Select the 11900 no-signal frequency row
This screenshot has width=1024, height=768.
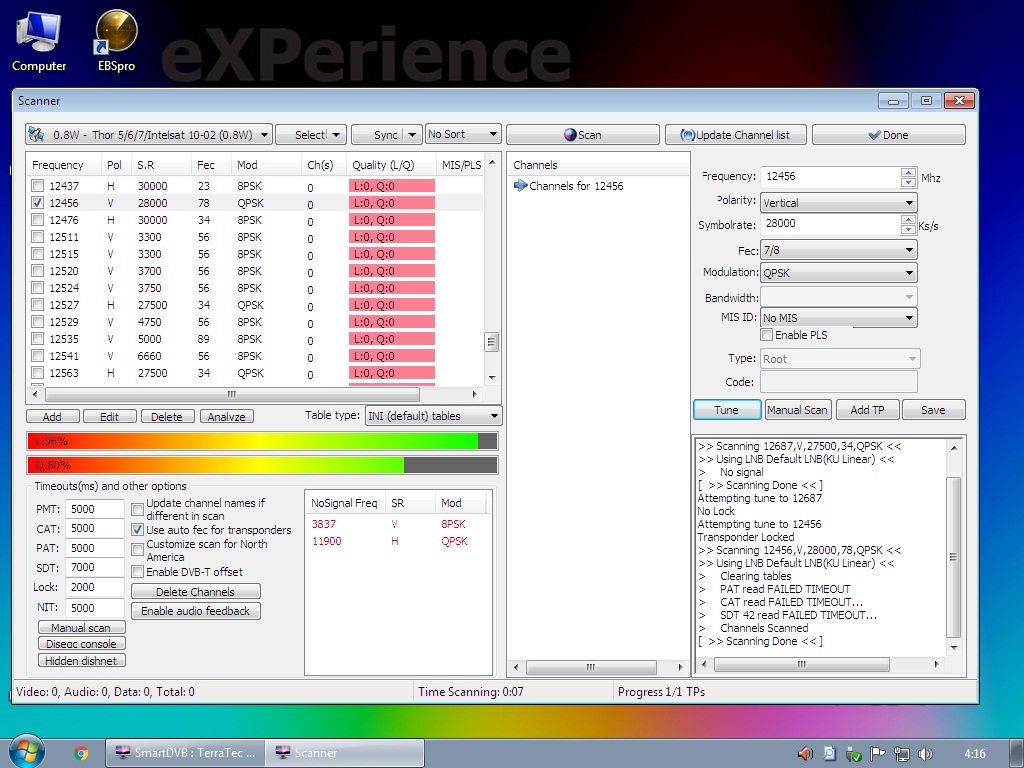(x=397, y=541)
